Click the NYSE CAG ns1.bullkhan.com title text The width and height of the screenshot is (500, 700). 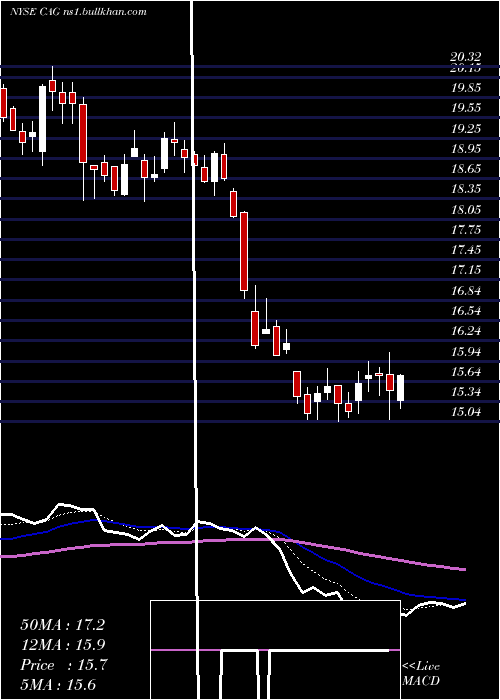(x=78, y=12)
